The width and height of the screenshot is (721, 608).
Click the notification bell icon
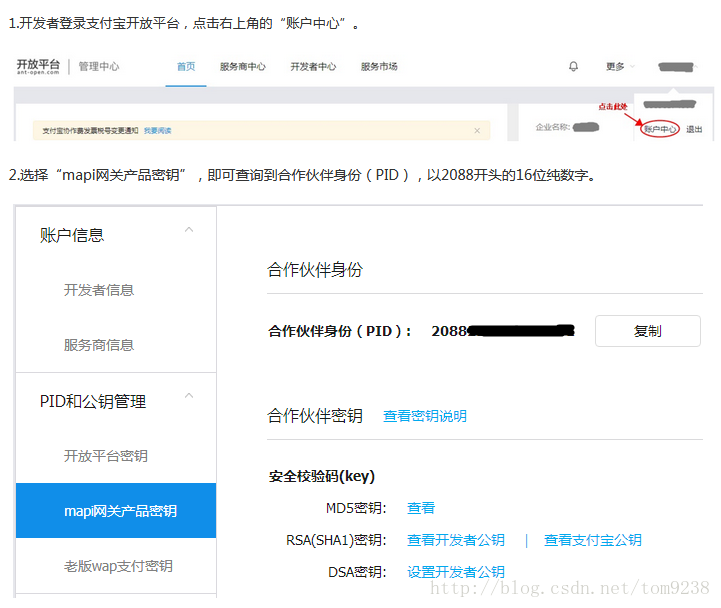[x=573, y=67]
